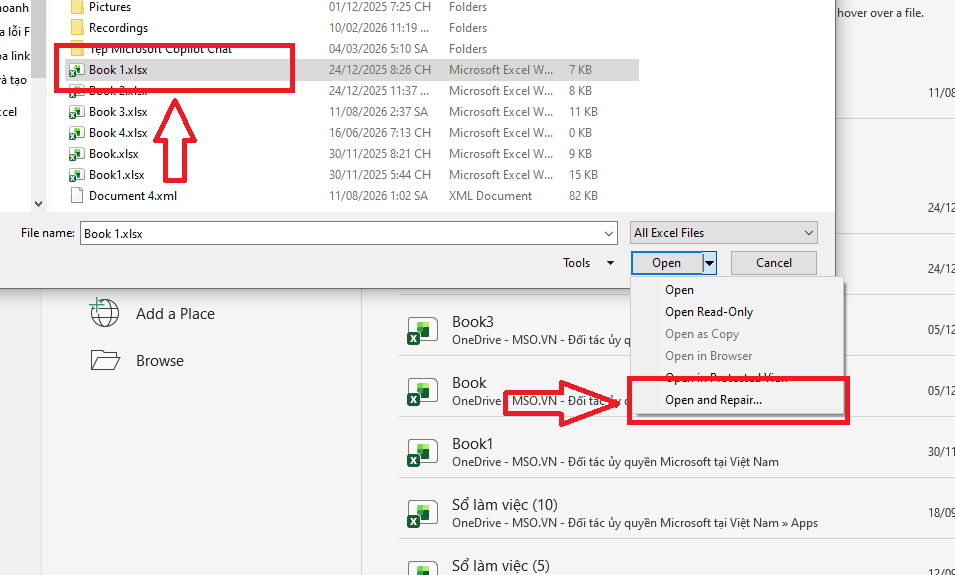Select Book1.xlsx file name
955x575 pixels.
(x=116, y=175)
